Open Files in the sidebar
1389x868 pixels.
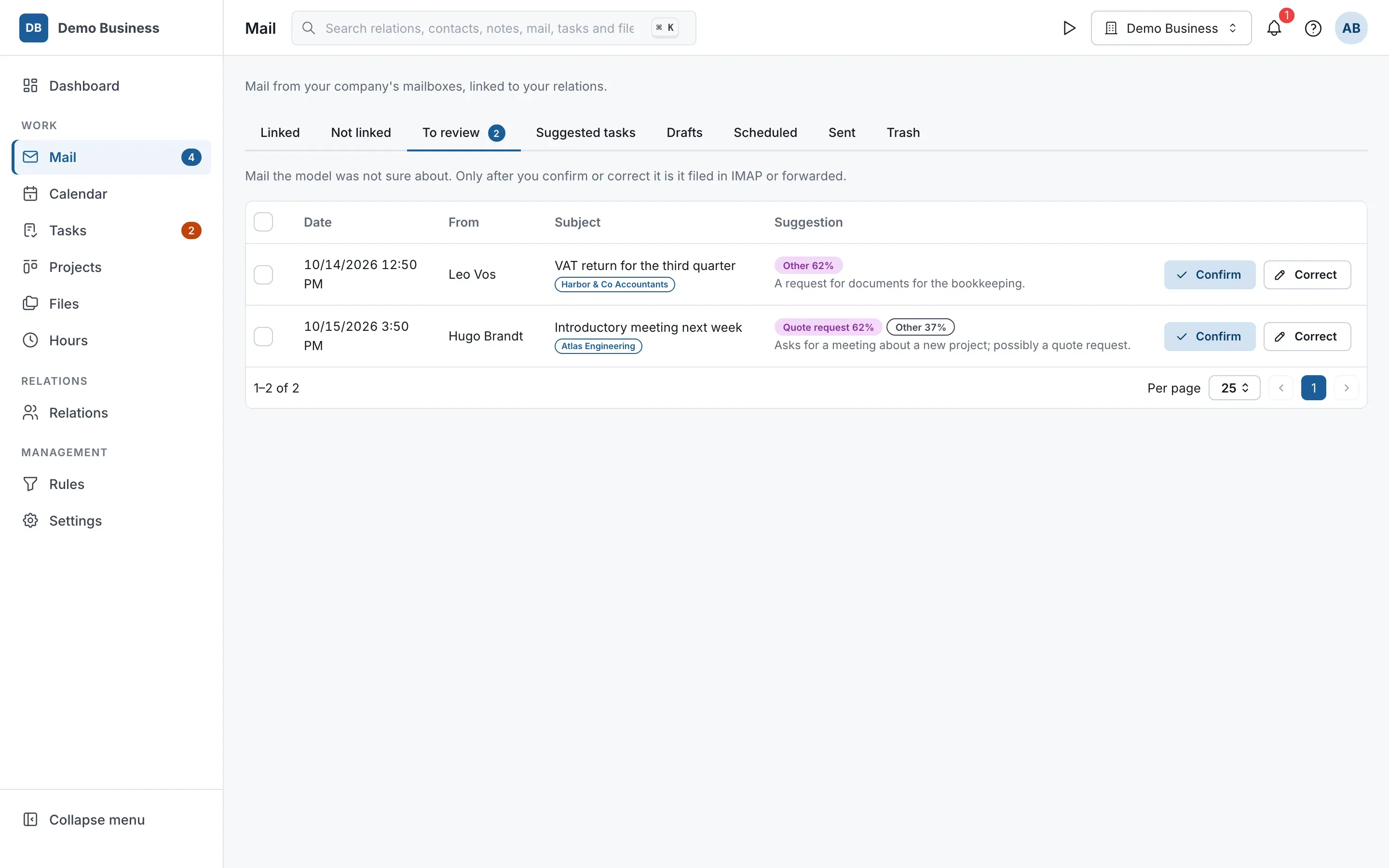coord(111,304)
